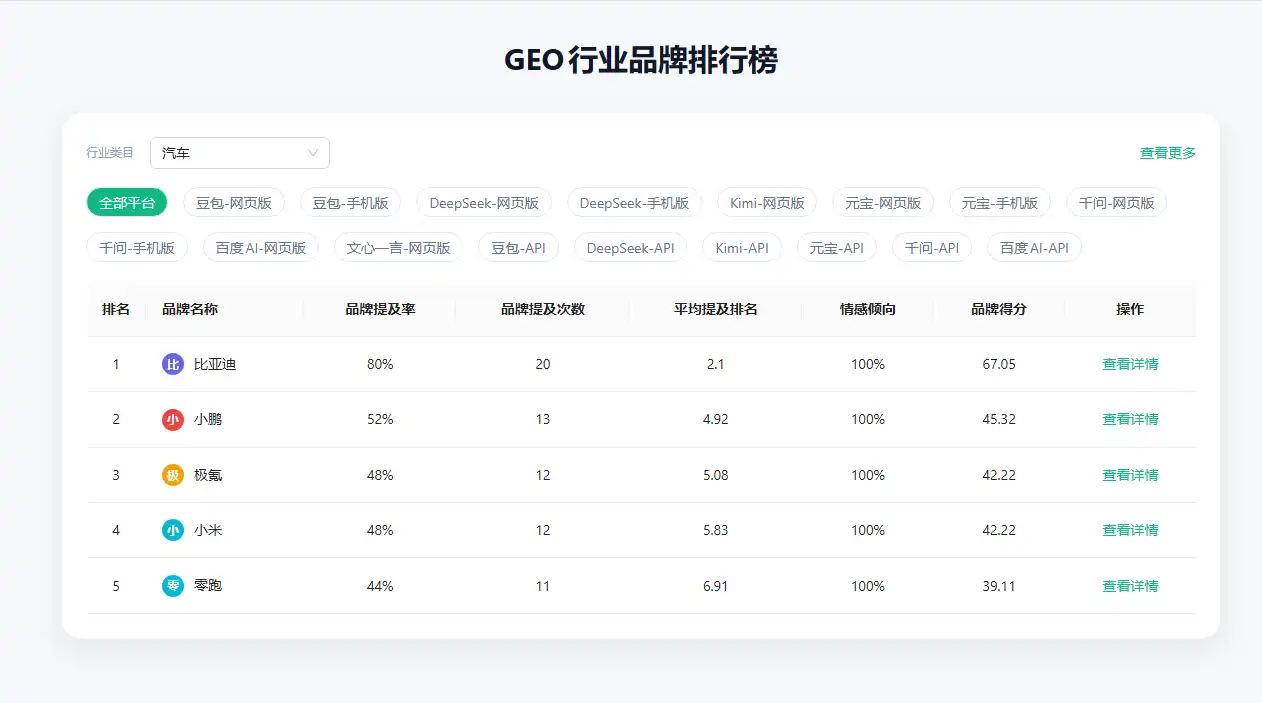Filter by 千问-手机版 platform

pyautogui.click(x=137, y=248)
